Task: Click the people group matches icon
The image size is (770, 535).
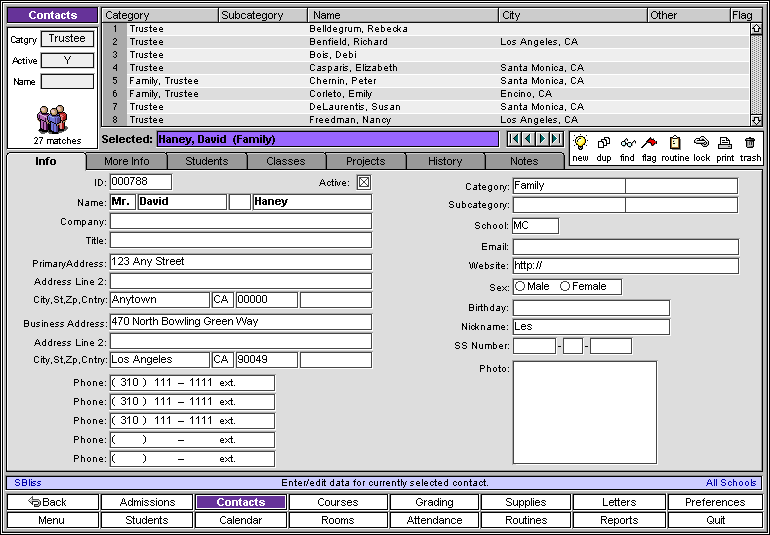Action: click(52, 119)
